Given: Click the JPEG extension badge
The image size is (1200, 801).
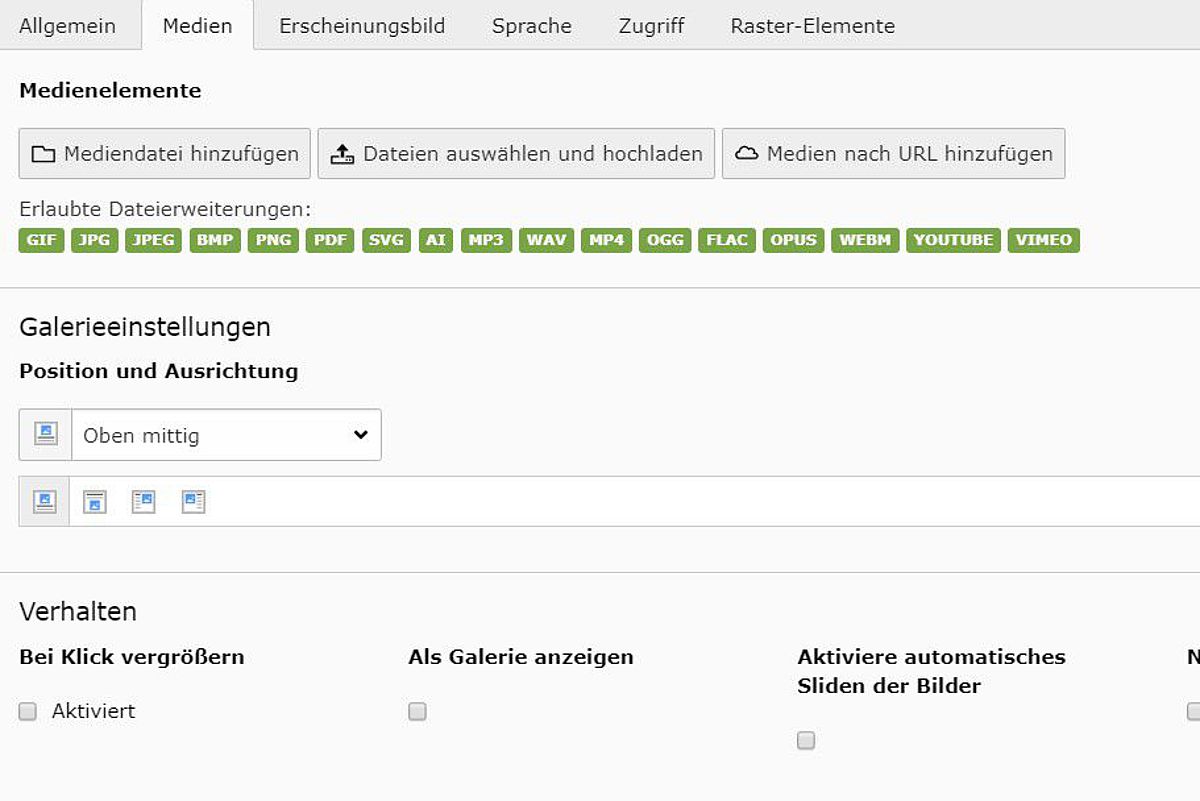Looking at the screenshot, I should coord(153,240).
